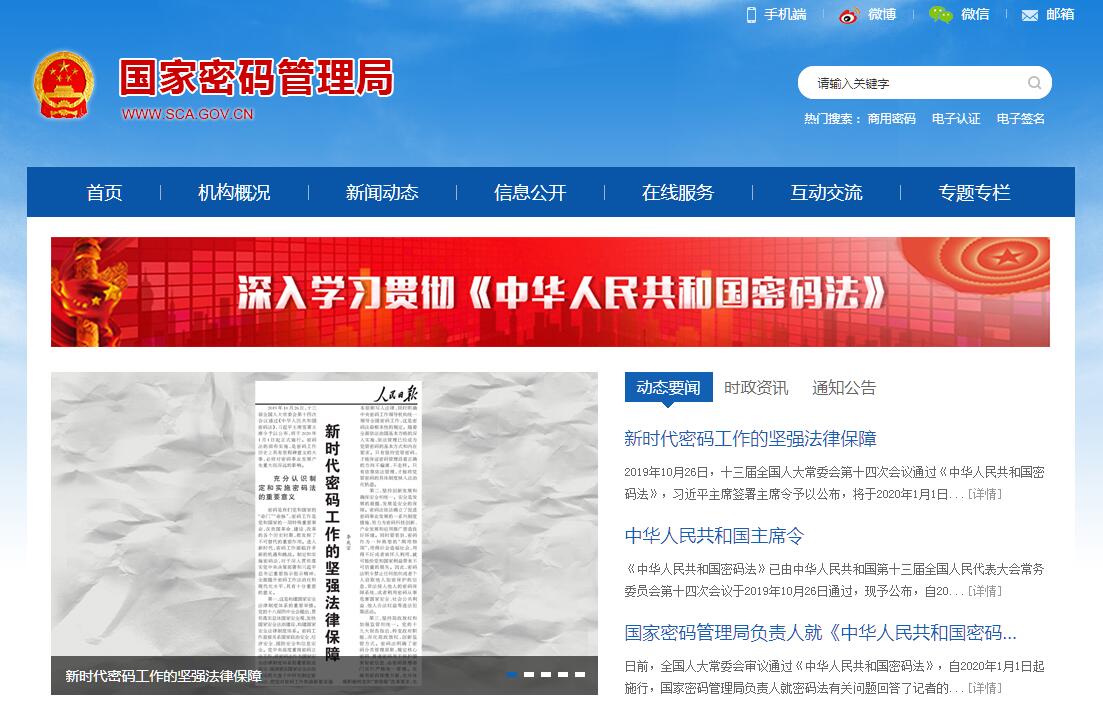Screen dimensions: 1103x707
Task: Open the 手机端 text link
Action: pyautogui.click(x=785, y=15)
